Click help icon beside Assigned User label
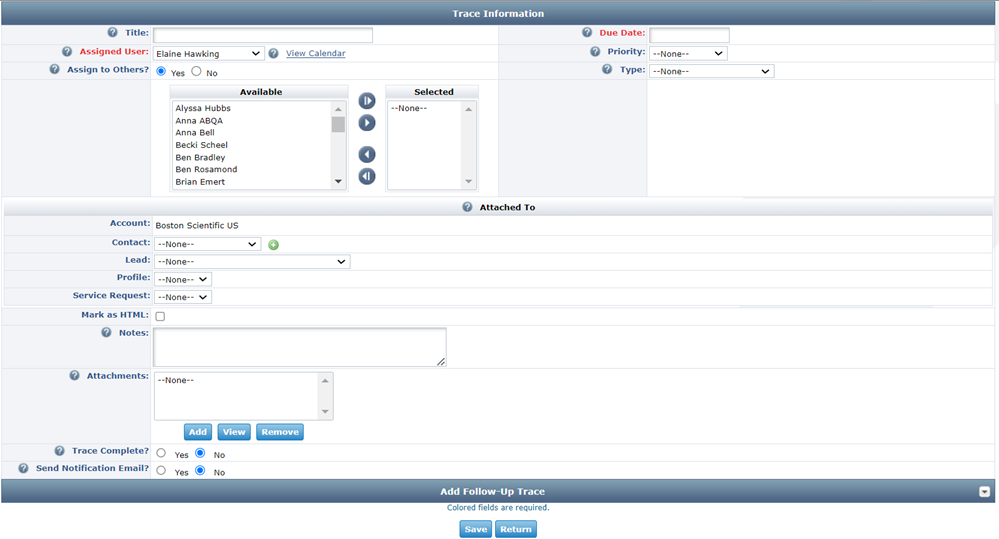 [x=67, y=52]
